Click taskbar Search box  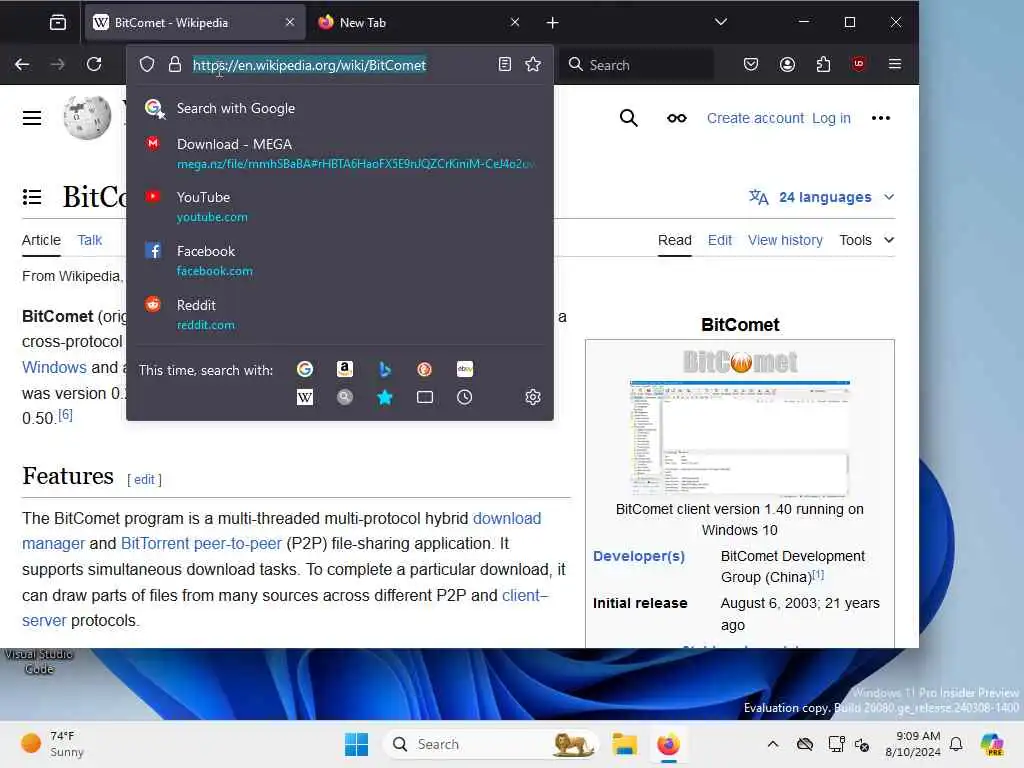(x=490, y=744)
